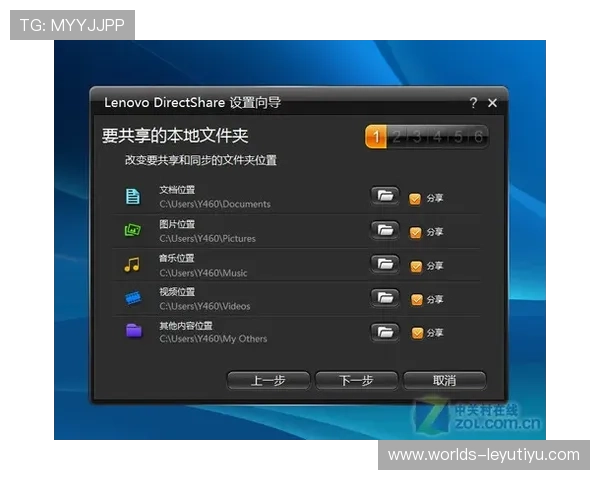Select step 1 in wizard progress

[x=376, y=137]
